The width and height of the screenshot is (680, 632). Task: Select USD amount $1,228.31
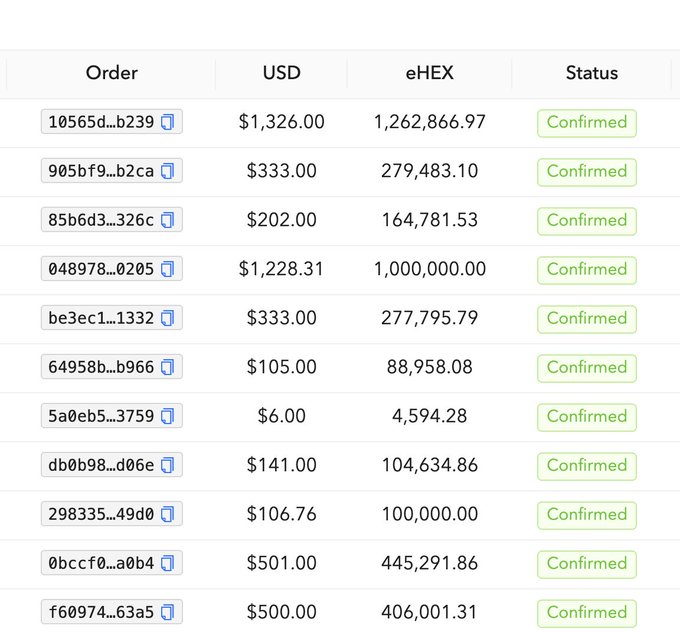click(281, 269)
